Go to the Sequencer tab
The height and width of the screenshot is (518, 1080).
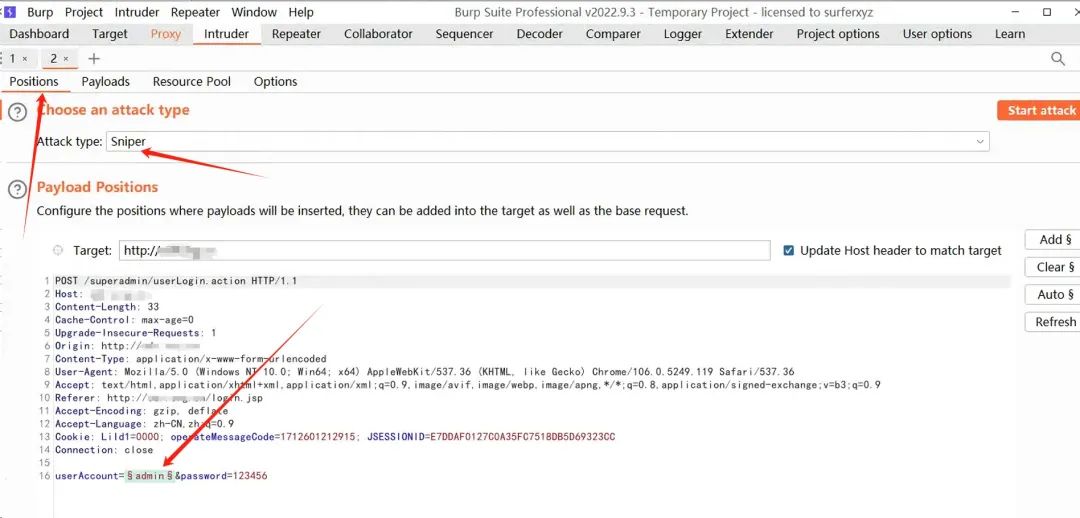click(x=464, y=34)
